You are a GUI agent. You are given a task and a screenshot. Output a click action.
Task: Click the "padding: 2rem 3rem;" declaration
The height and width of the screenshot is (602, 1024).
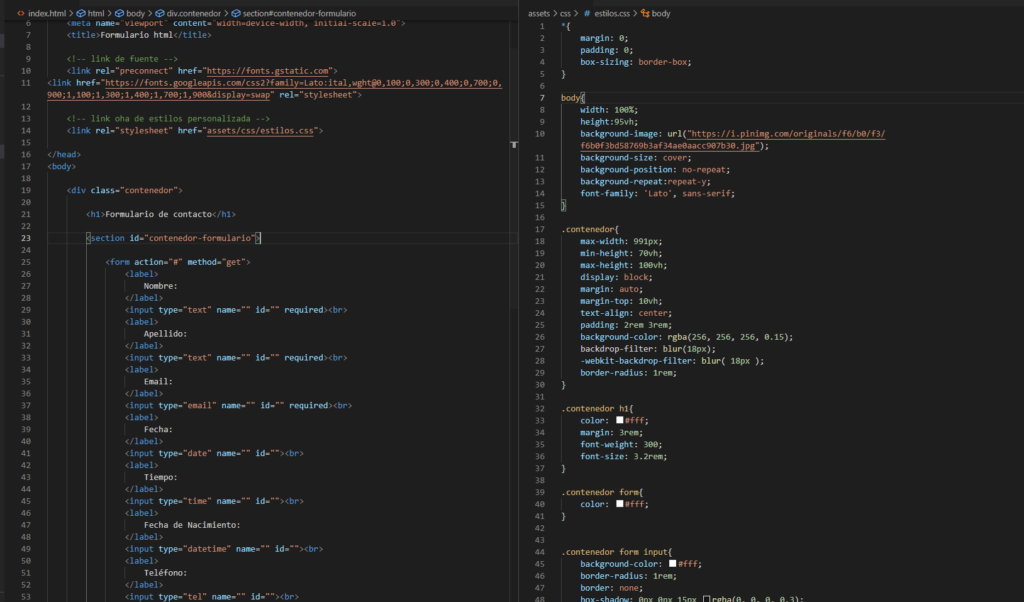point(626,325)
